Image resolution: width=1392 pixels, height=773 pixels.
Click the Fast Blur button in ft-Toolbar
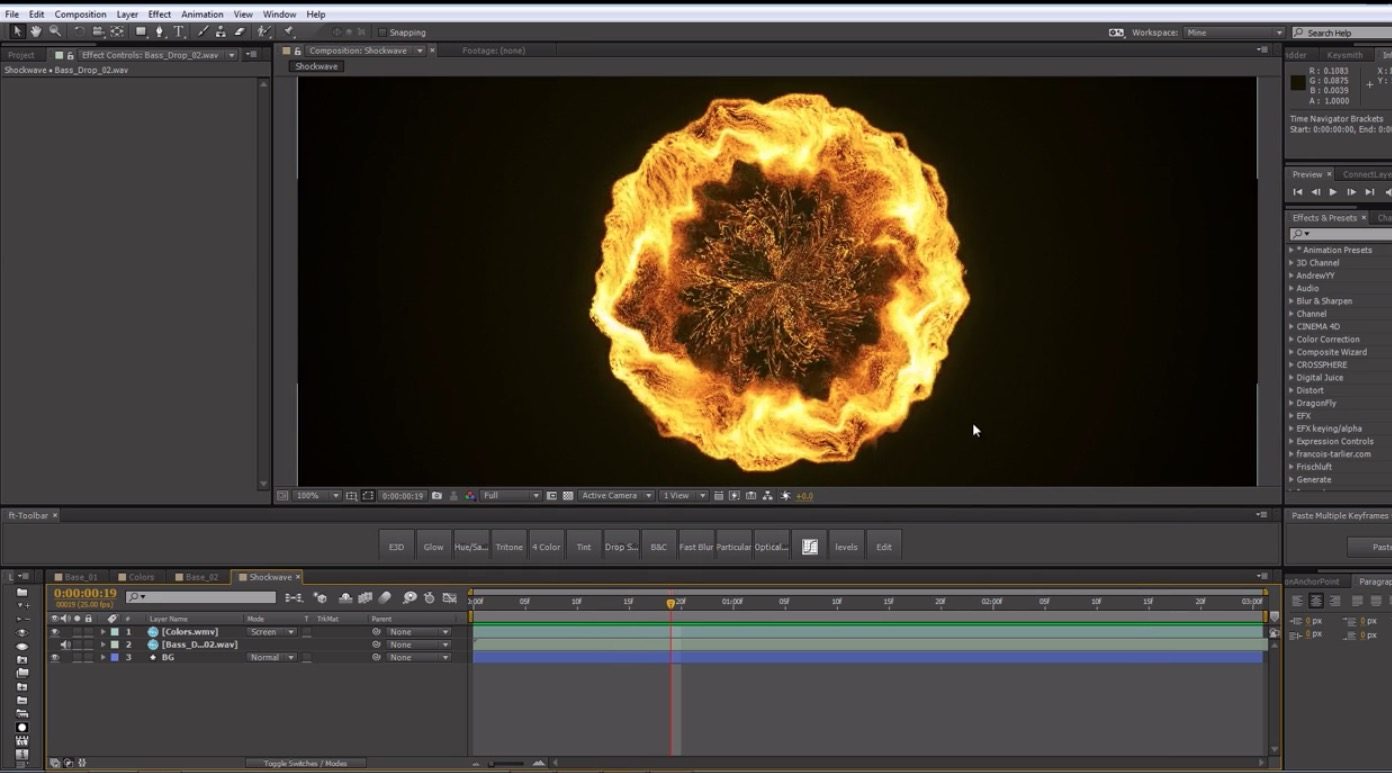coord(696,547)
